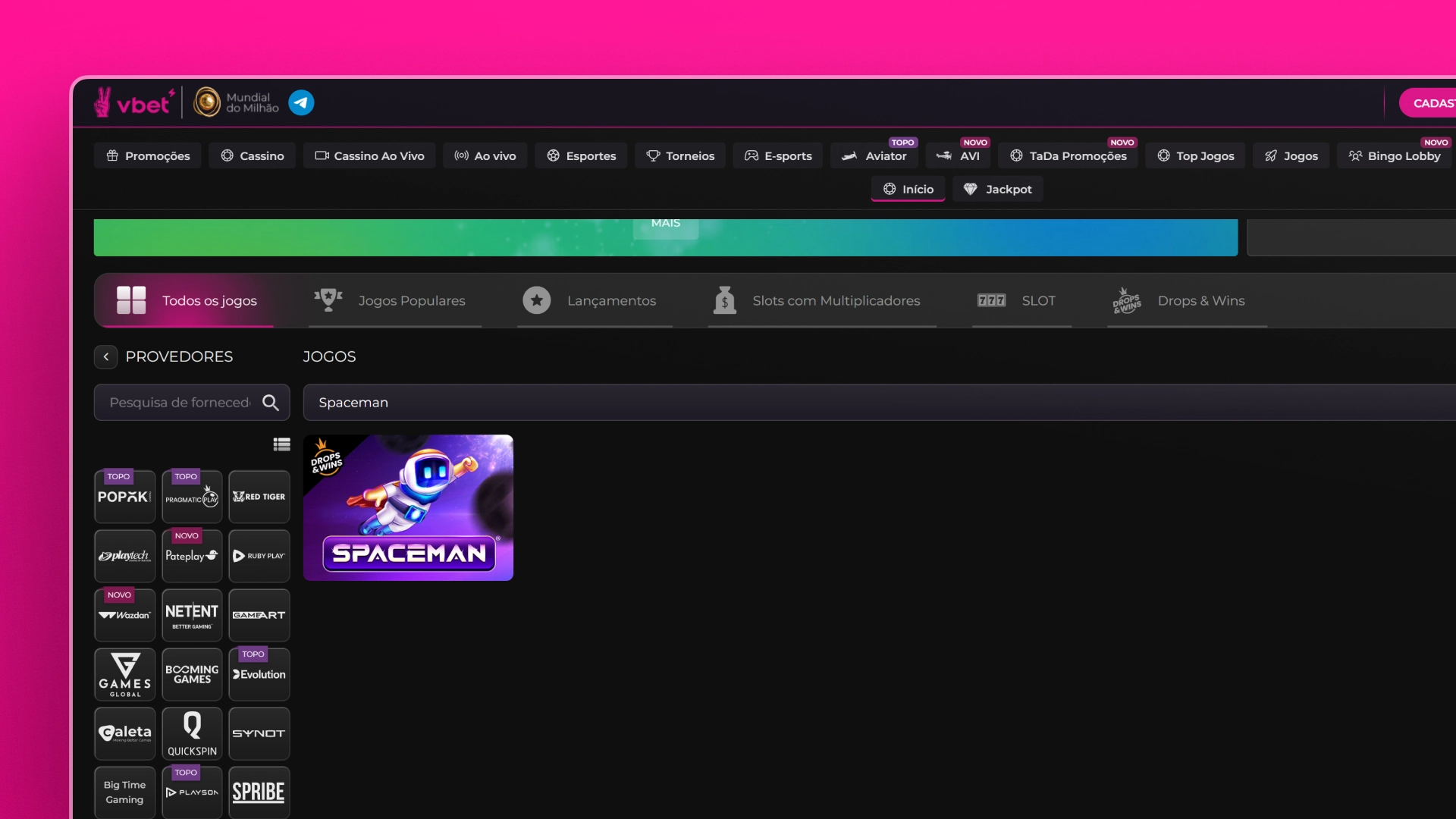Open the Spaceman game thumbnail

click(408, 507)
